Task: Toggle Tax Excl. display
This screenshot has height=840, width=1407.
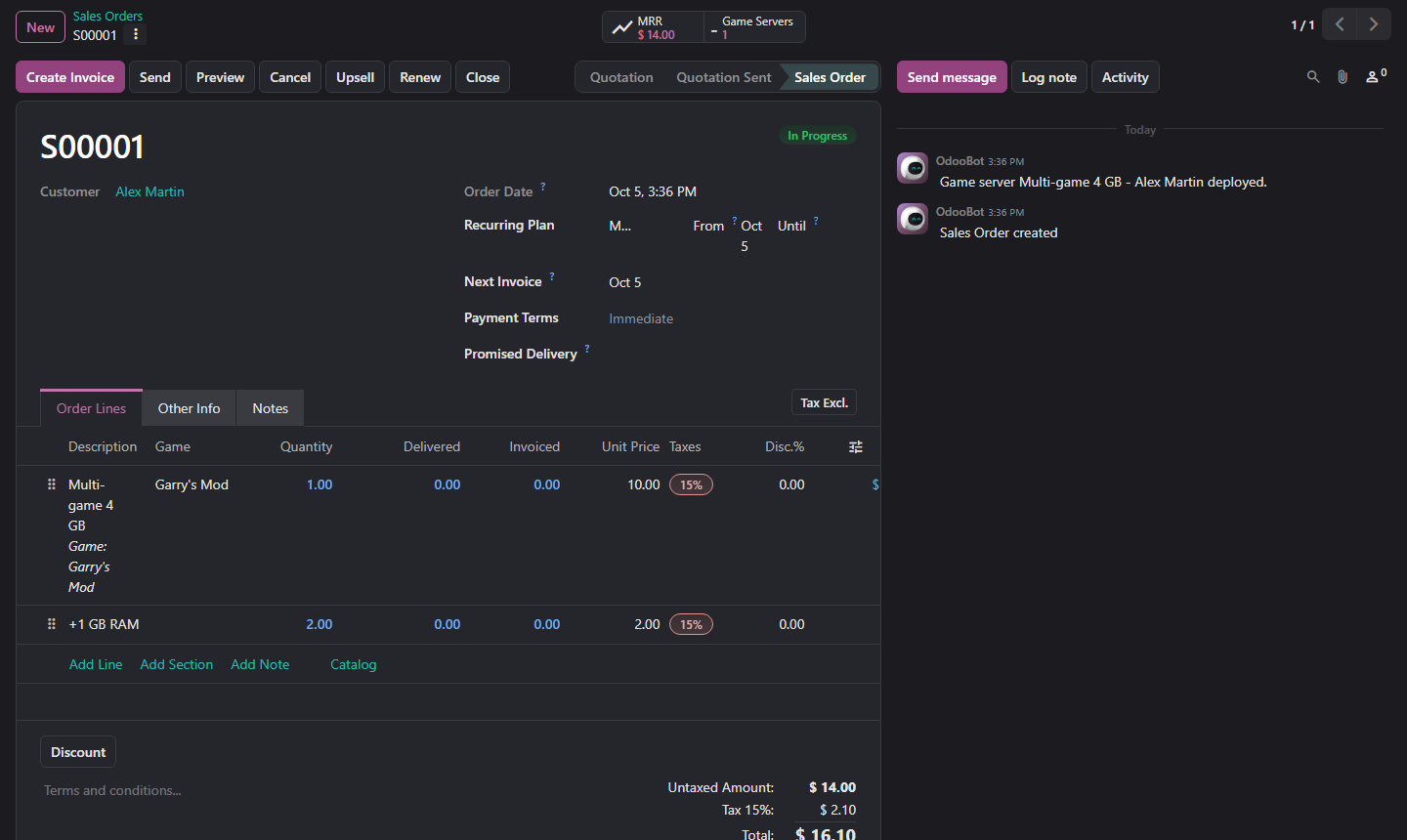Action: [824, 402]
